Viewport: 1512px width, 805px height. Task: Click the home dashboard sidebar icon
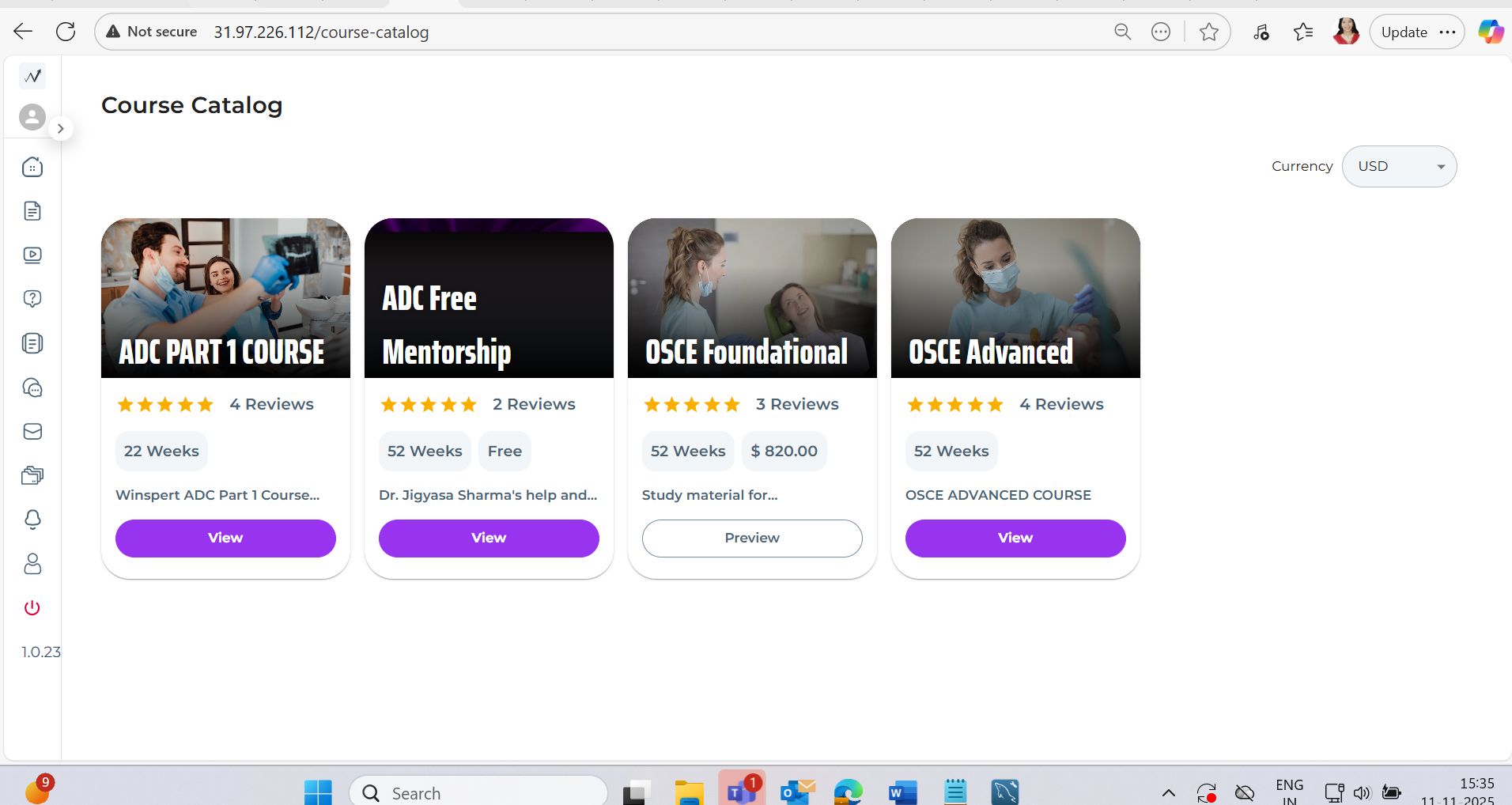point(32,167)
